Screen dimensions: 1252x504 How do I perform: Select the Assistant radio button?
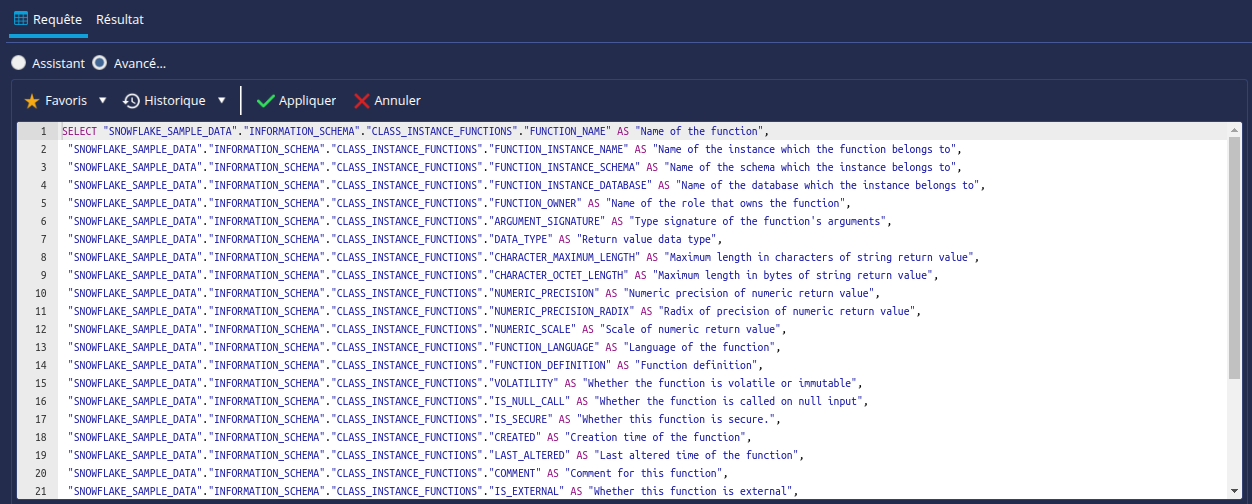click(18, 63)
